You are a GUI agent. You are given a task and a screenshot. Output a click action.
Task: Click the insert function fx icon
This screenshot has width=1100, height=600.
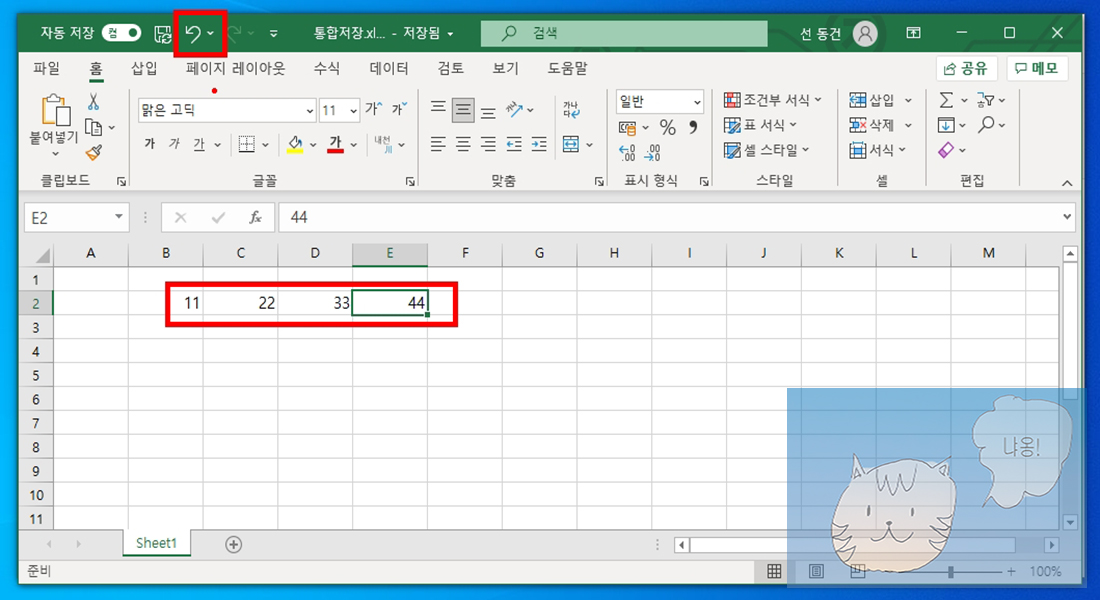[255, 218]
